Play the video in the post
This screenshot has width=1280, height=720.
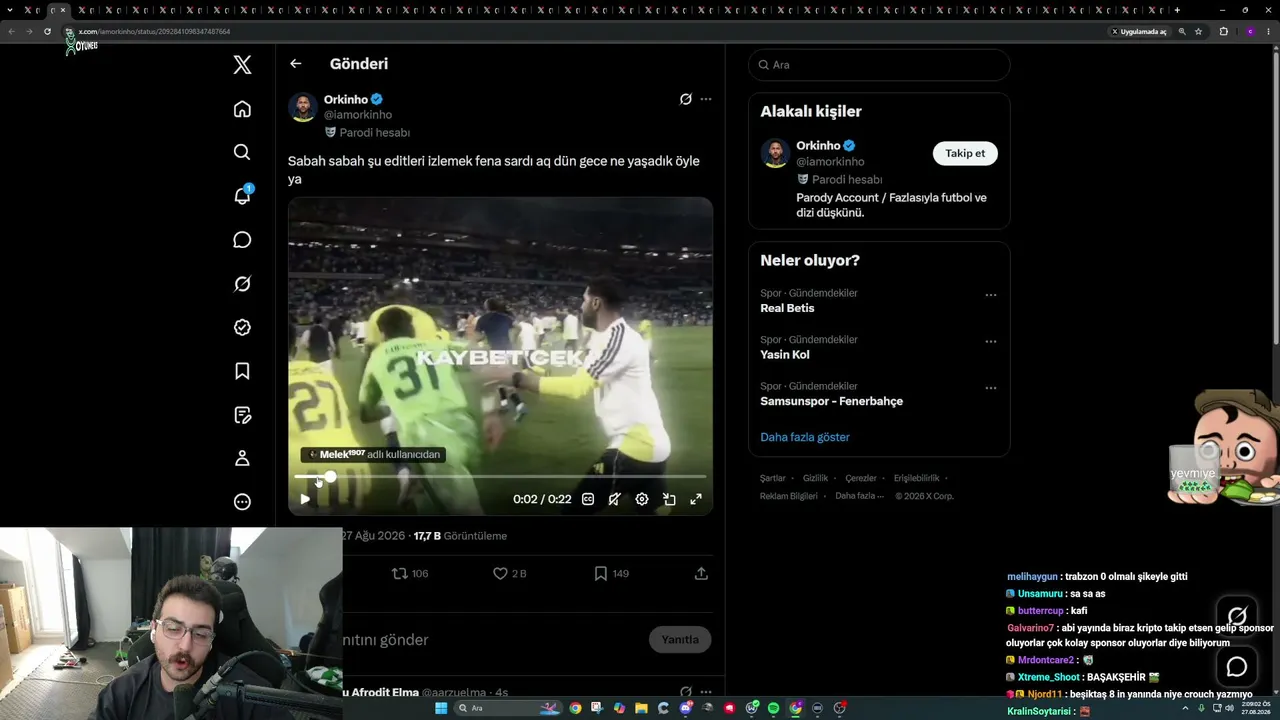point(305,499)
